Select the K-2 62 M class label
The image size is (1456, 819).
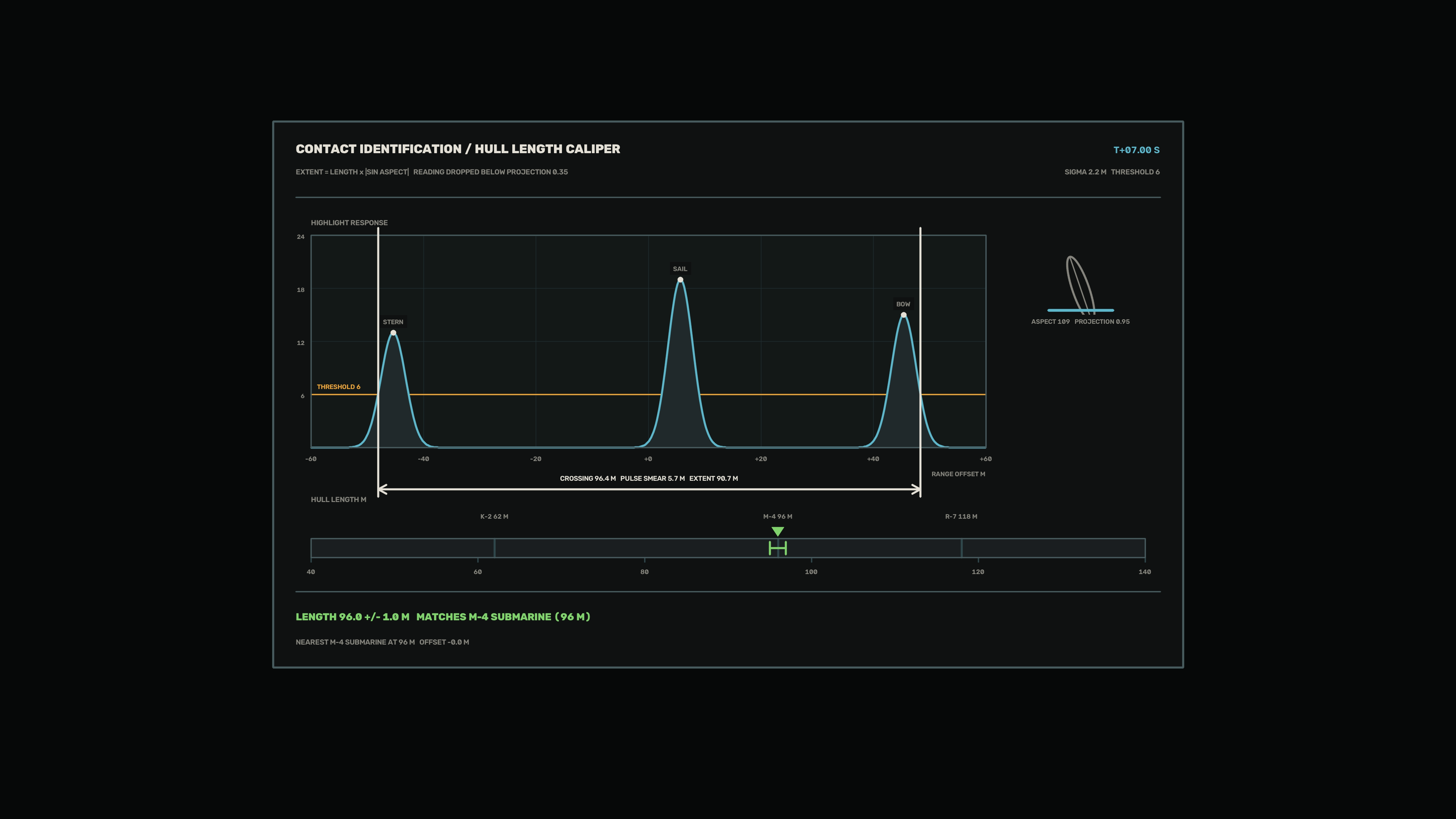494,516
